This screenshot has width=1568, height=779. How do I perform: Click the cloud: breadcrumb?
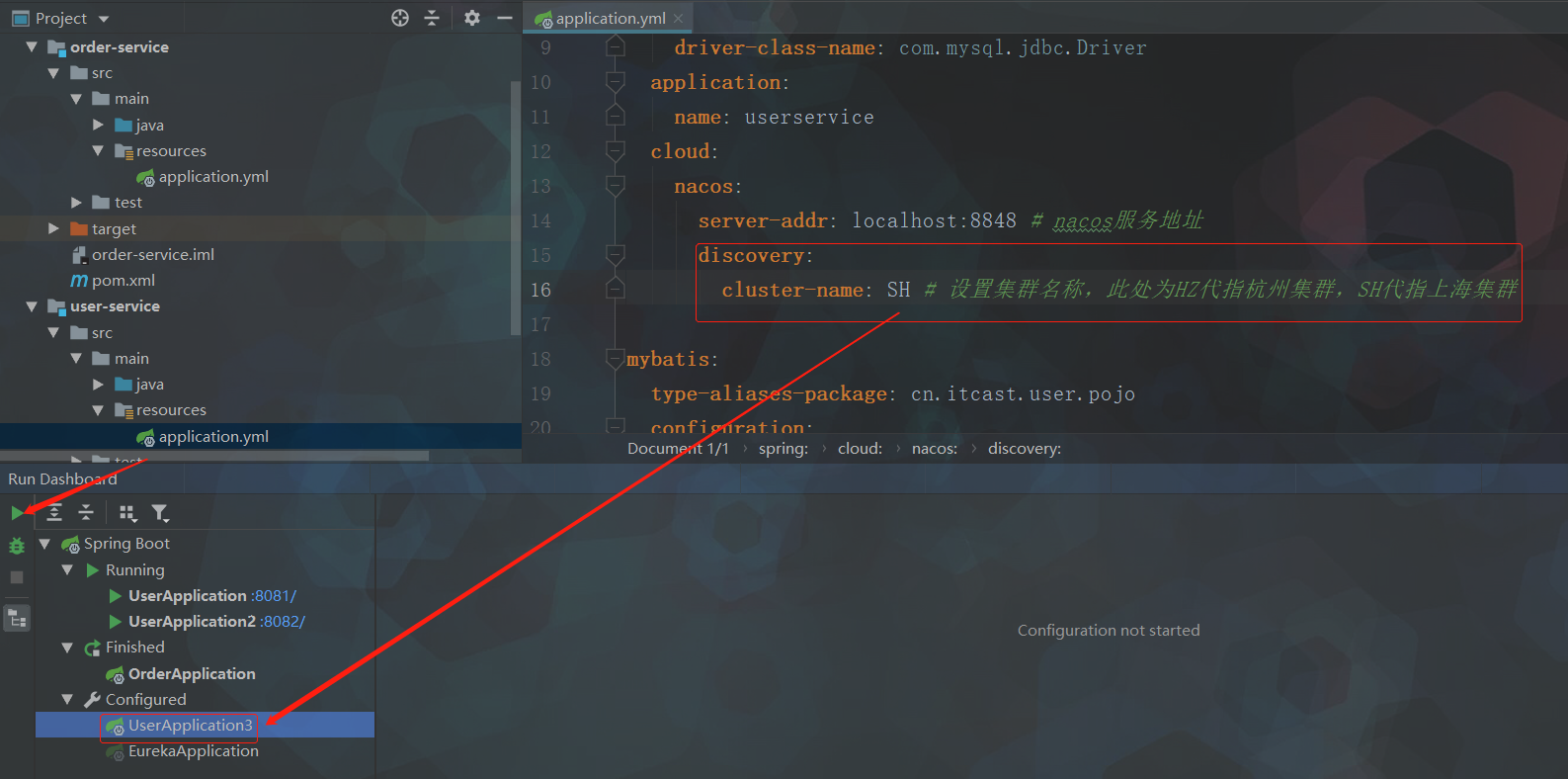pos(860,449)
